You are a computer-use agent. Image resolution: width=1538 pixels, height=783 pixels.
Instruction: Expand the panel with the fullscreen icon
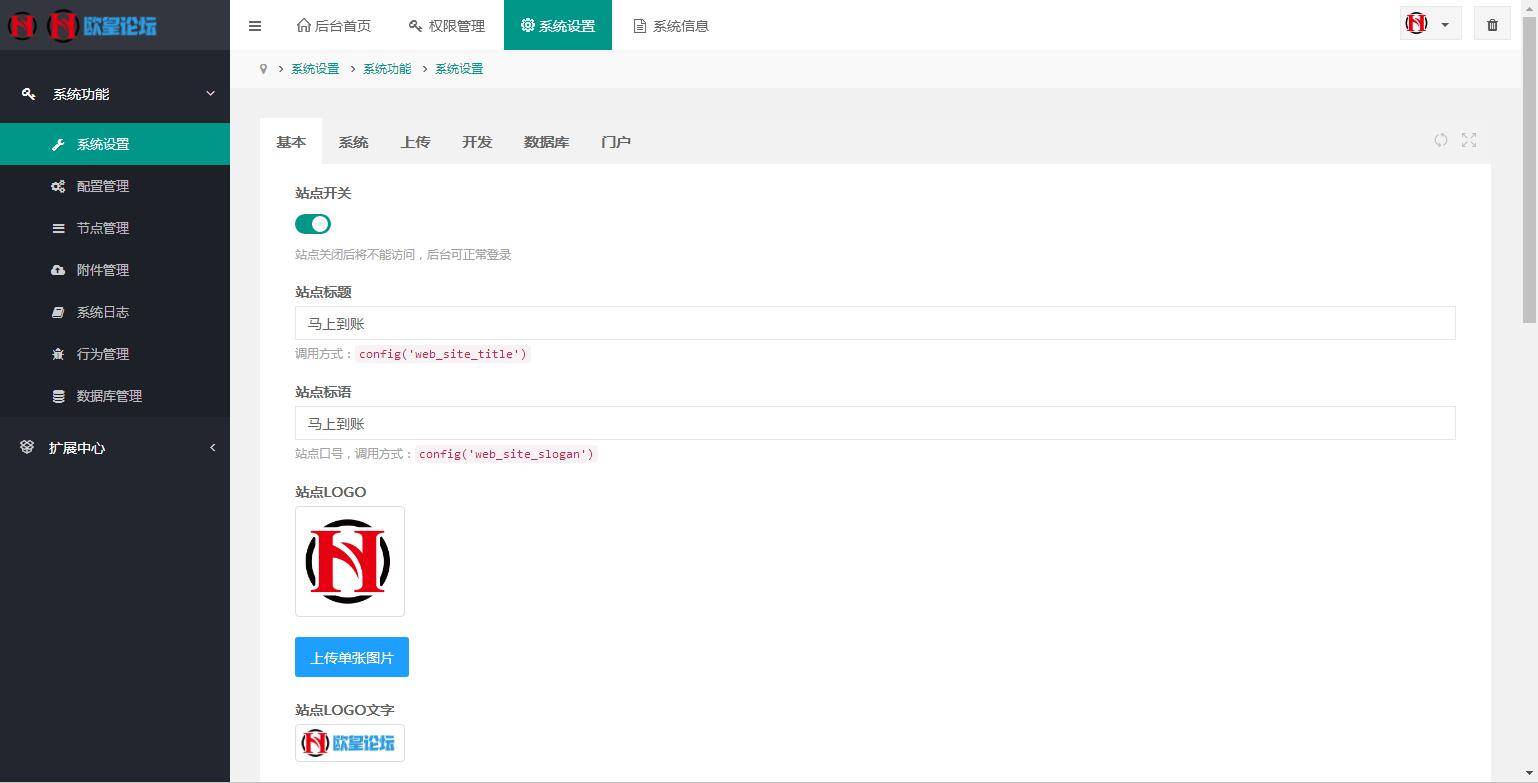[x=1468, y=140]
